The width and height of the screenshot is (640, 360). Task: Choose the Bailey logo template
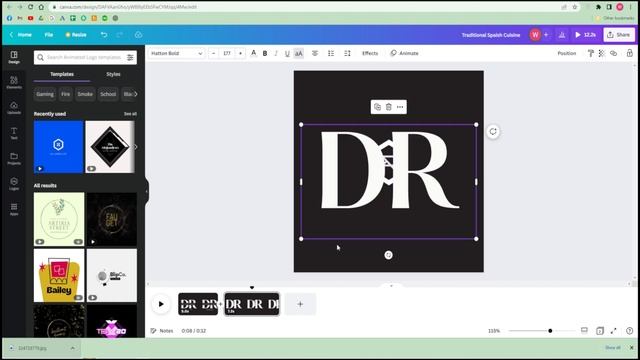59,275
